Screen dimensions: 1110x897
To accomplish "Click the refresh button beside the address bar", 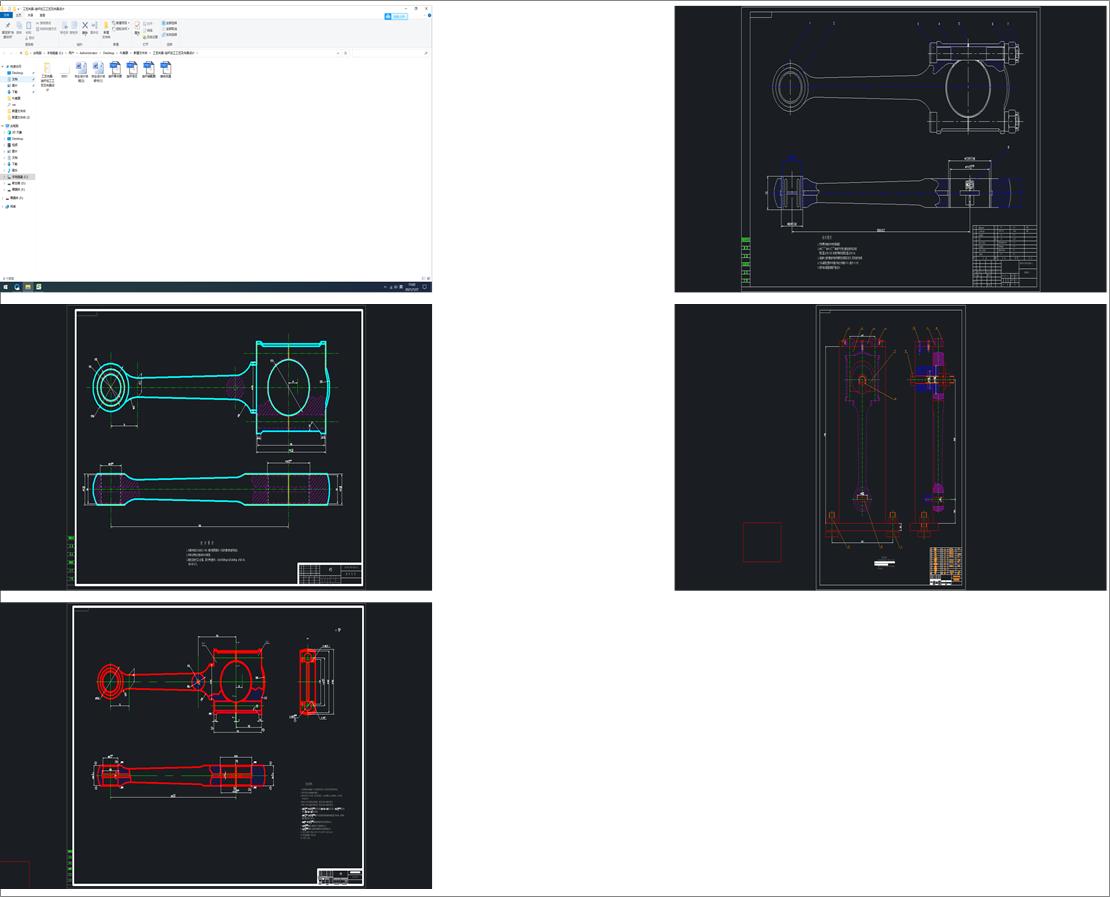I will (345, 53).
